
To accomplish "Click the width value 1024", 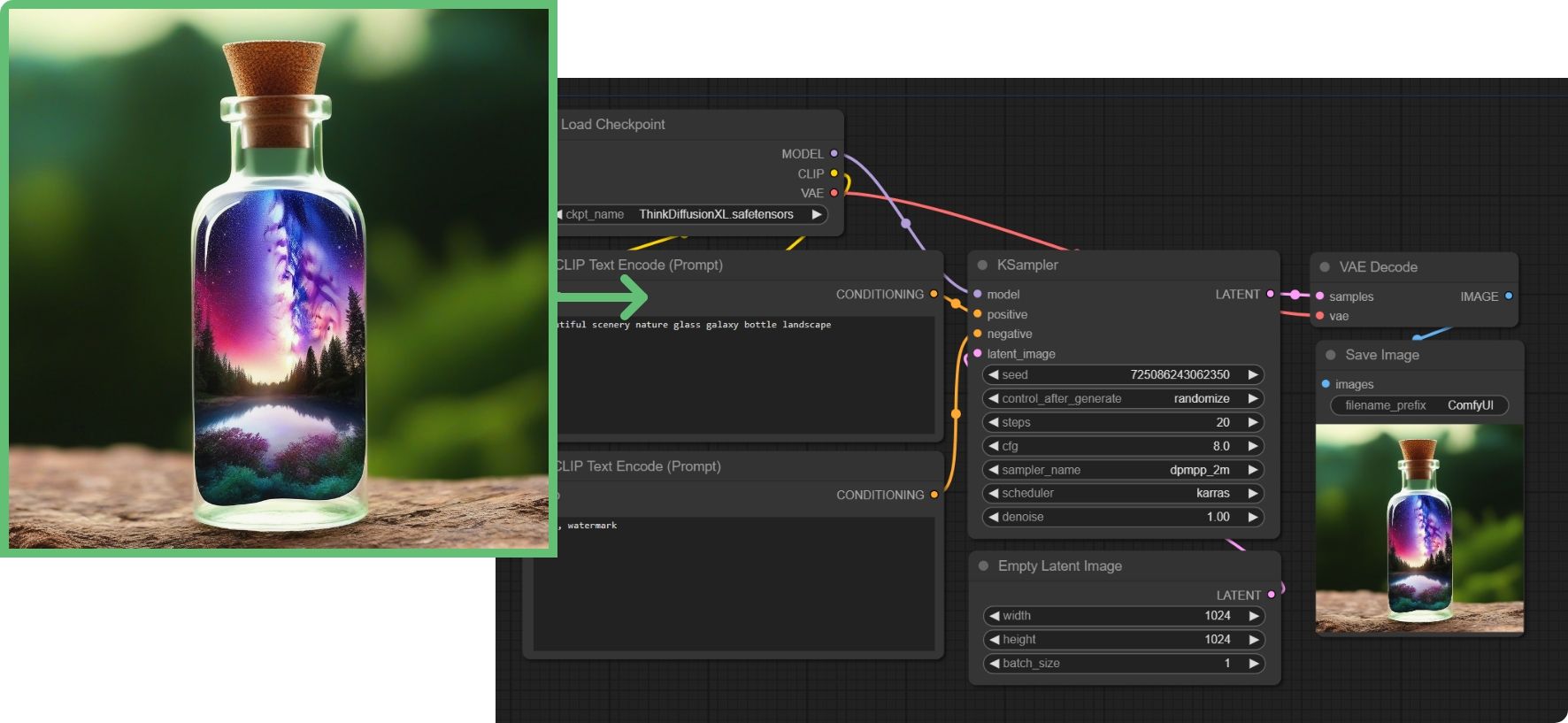I will click(x=1218, y=616).
